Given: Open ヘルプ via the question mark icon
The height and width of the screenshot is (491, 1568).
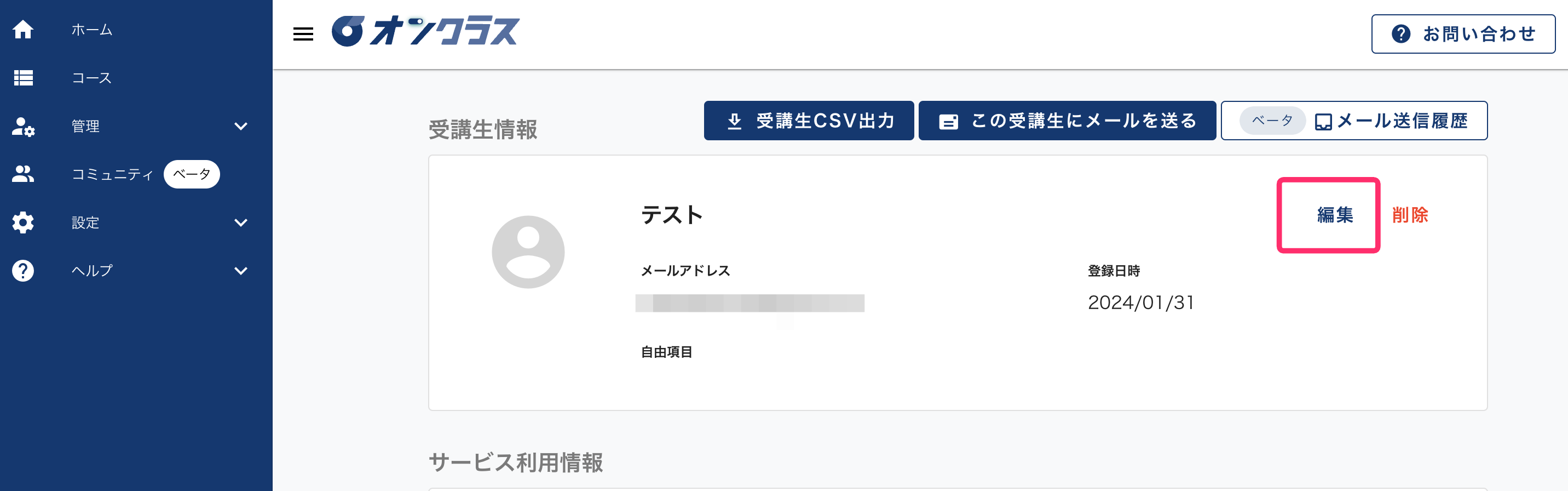Looking at the screenshot, I should [23, 271].
